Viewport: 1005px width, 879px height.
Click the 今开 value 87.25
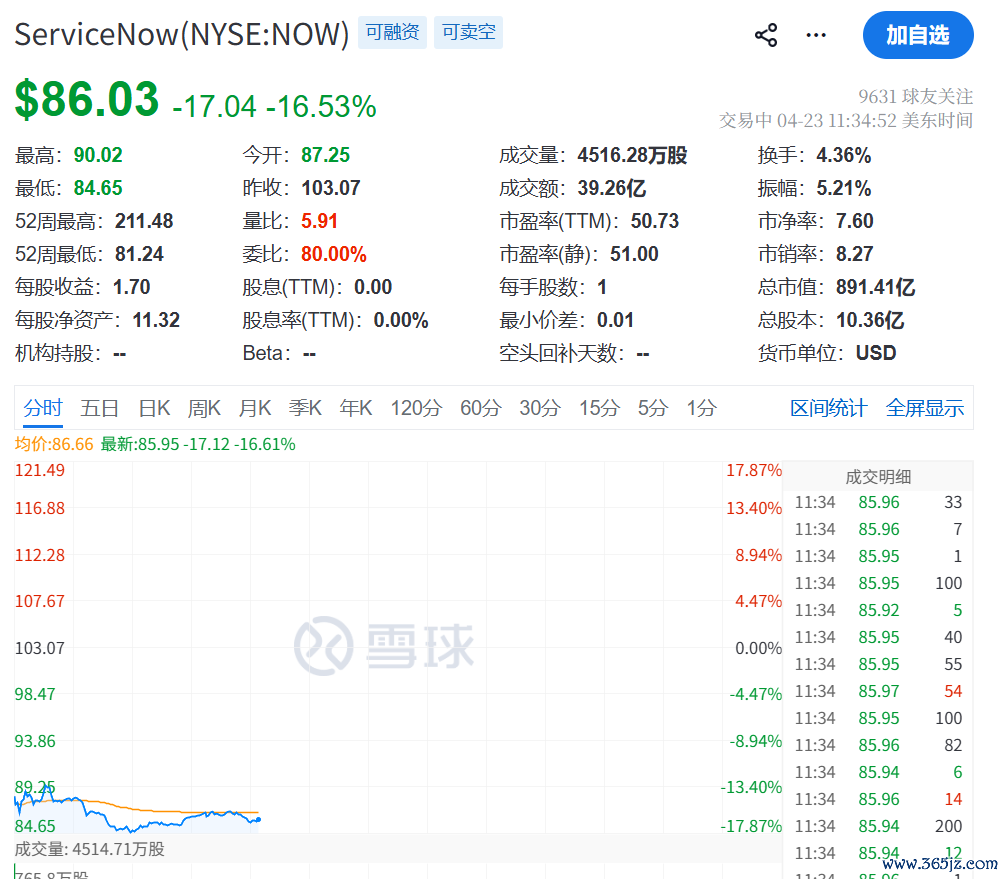coord(326,155)
